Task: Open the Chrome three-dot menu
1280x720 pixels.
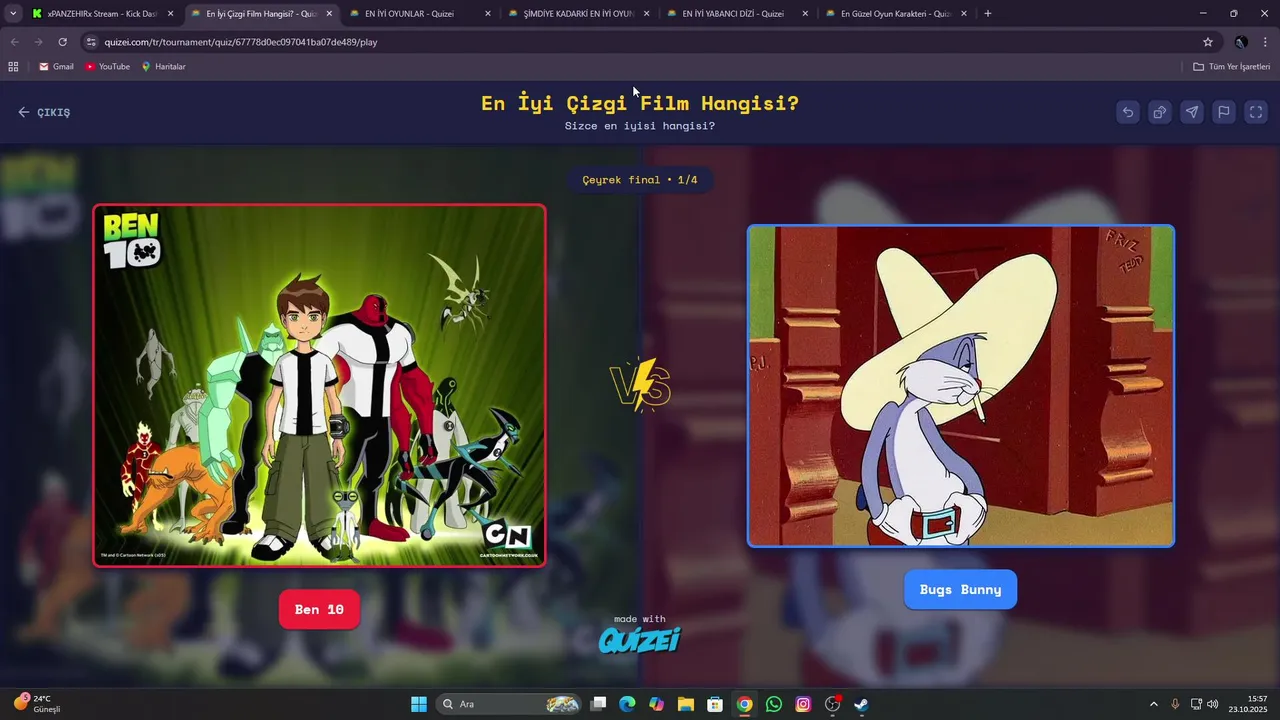Action: click(1266, 42)
